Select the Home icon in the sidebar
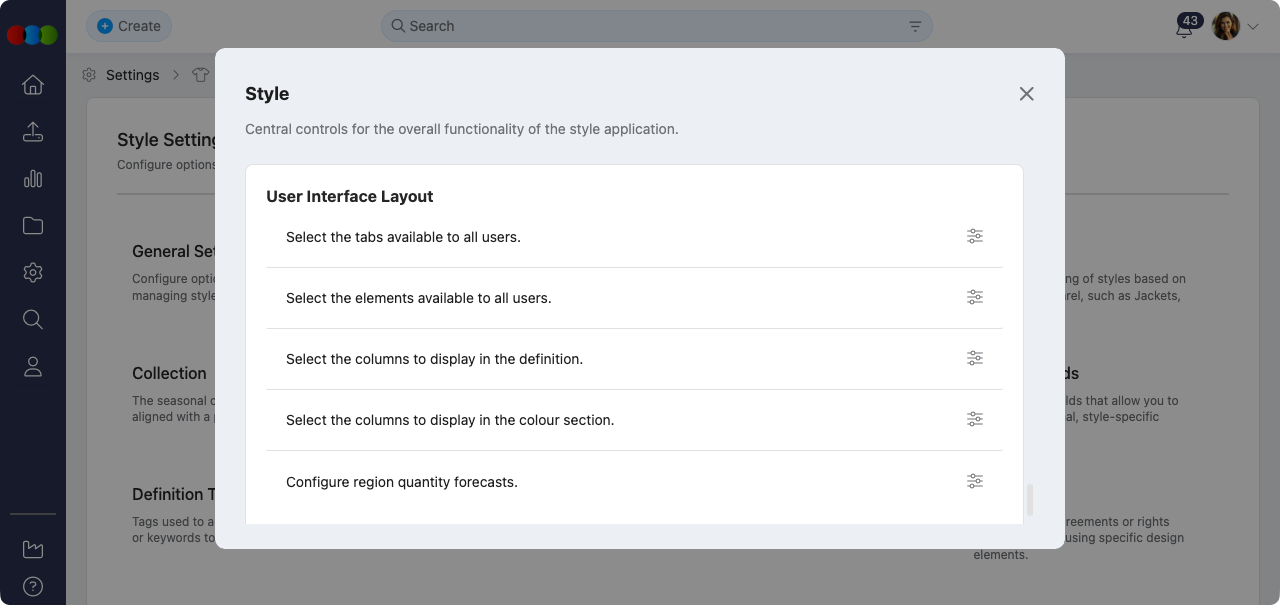 32,84
